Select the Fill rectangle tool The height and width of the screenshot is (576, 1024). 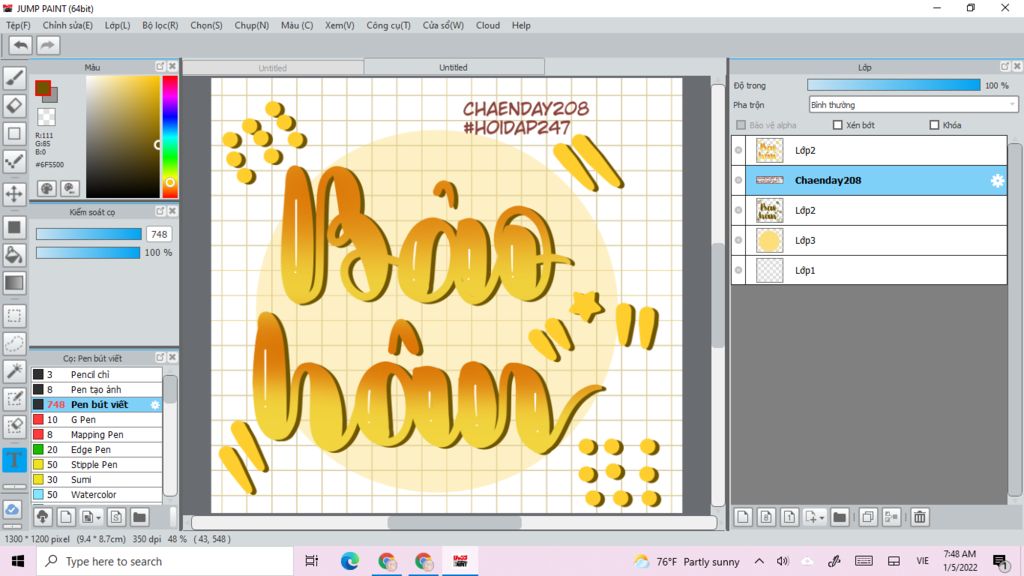tap(14, 227)
